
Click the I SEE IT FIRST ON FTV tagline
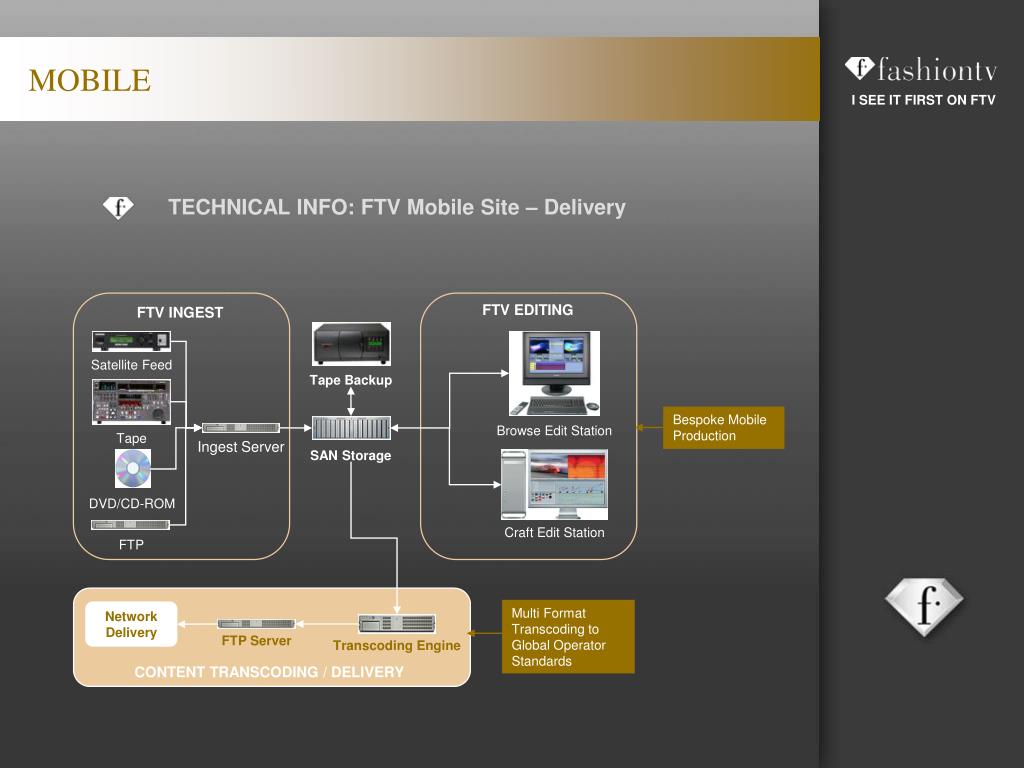[923, 100]
